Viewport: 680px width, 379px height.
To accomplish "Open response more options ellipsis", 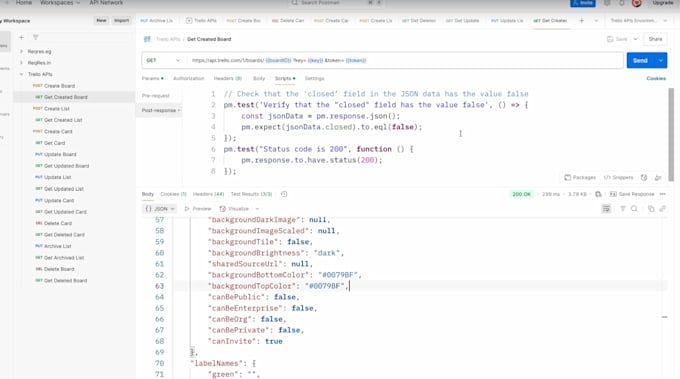I will [663, 194].
